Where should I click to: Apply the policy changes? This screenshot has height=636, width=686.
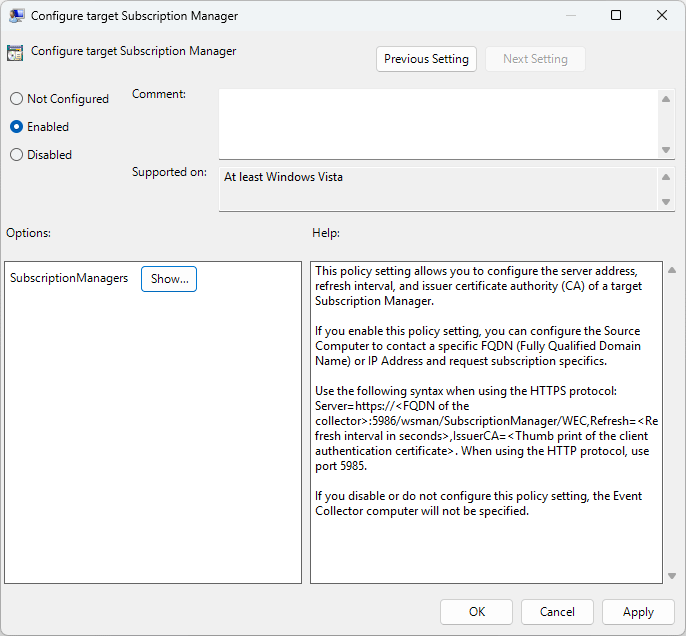pos(638,612)
